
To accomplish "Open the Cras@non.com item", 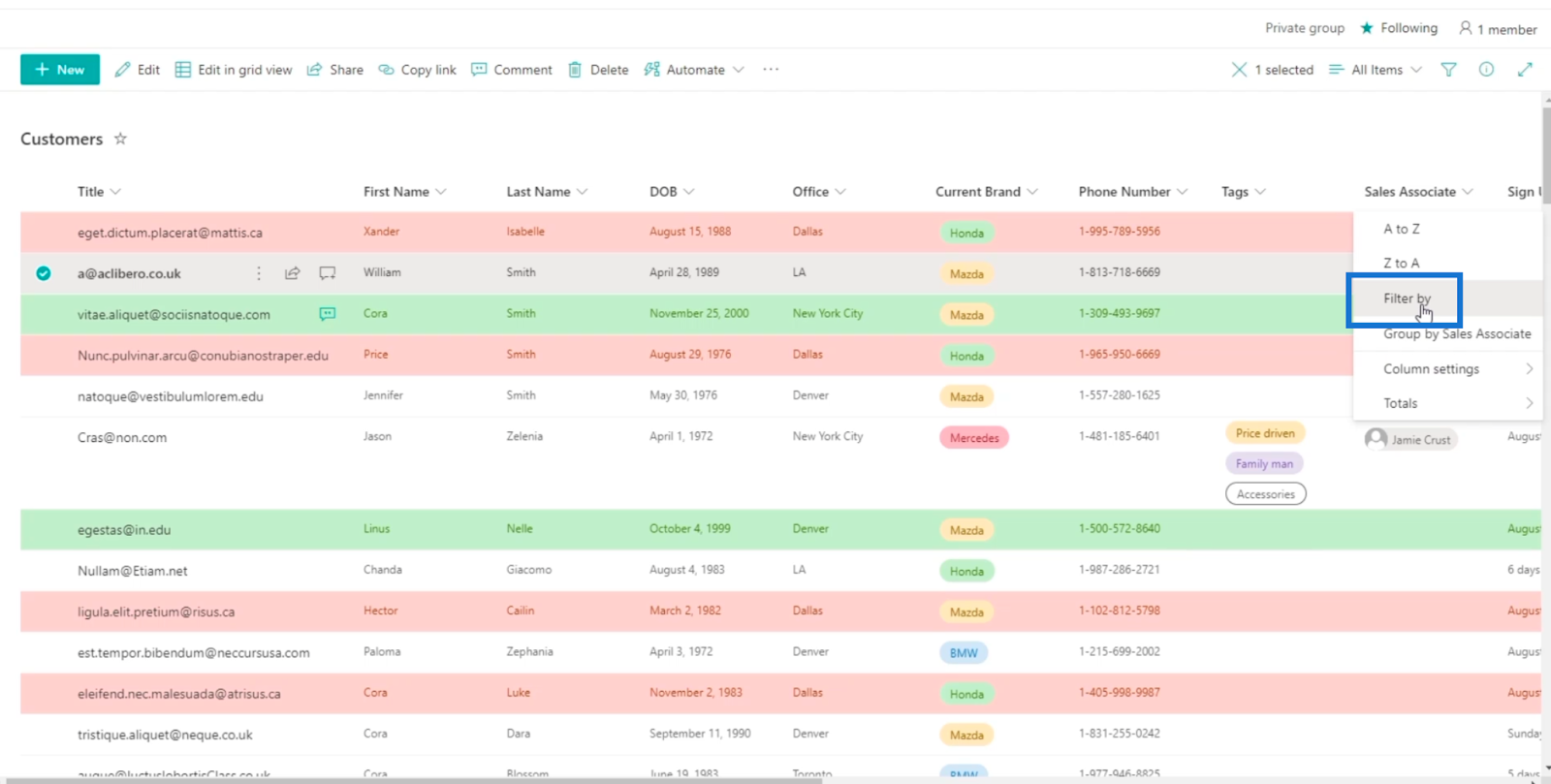I will click(122, 437).
